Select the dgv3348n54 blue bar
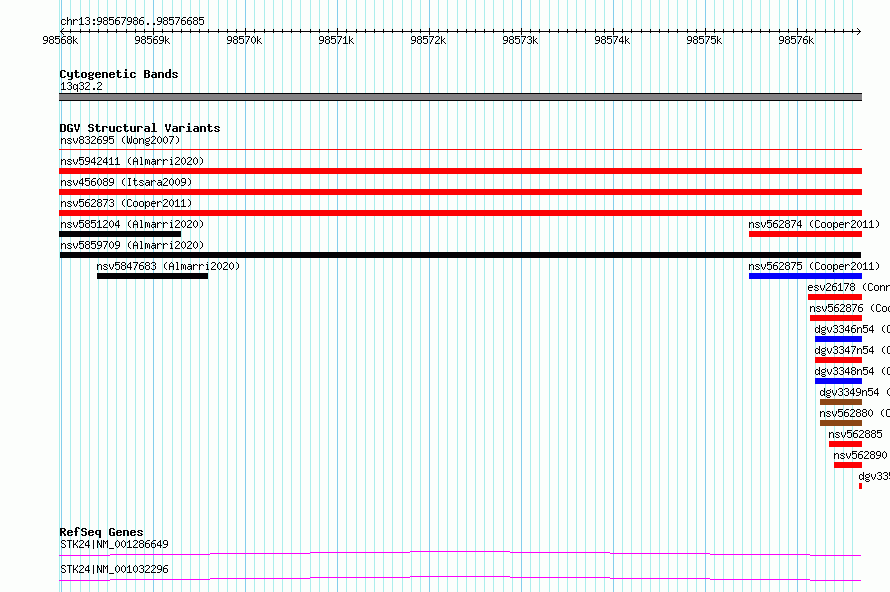Viewport: 890px width, 592px height. click(838, 381)
